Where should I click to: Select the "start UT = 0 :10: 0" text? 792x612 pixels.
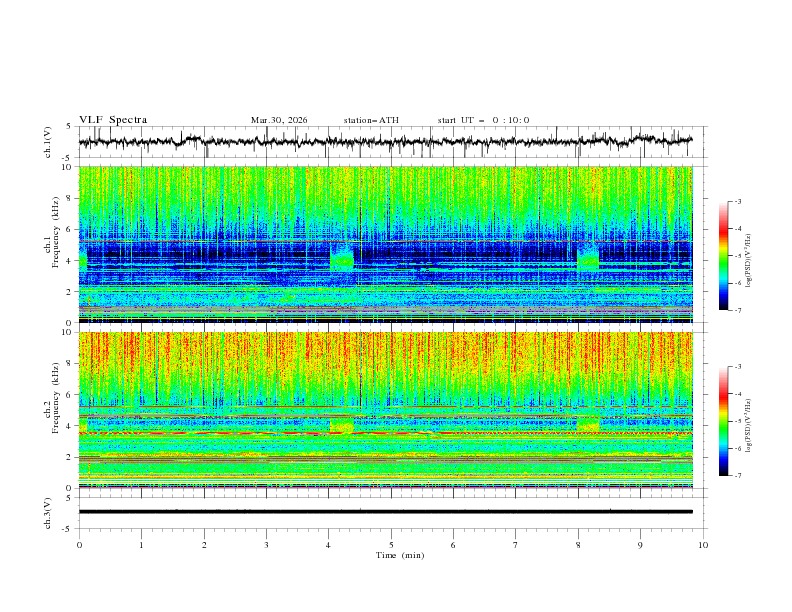[483, 120]
